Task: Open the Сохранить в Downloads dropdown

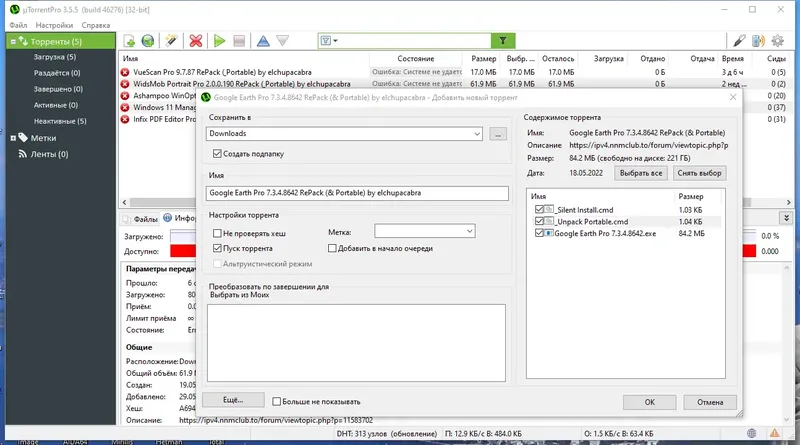Action: (477, 134)
